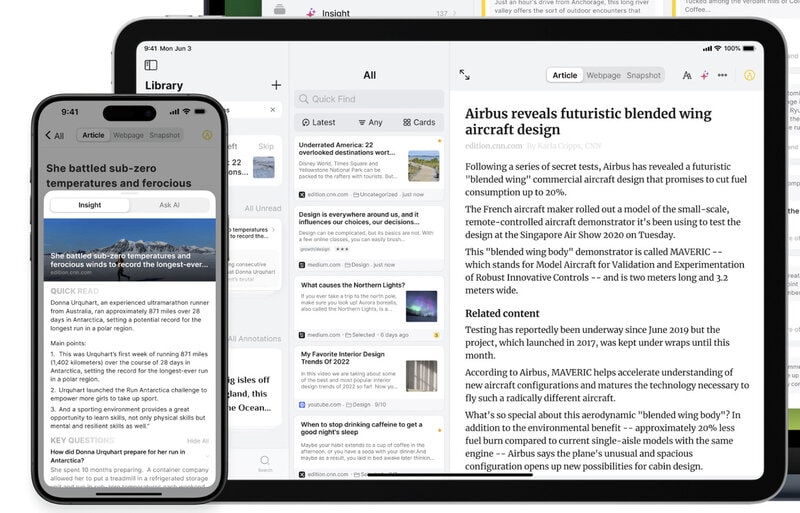
Task: Open When to stop drinking caffeine card
Action: (369, 448)
